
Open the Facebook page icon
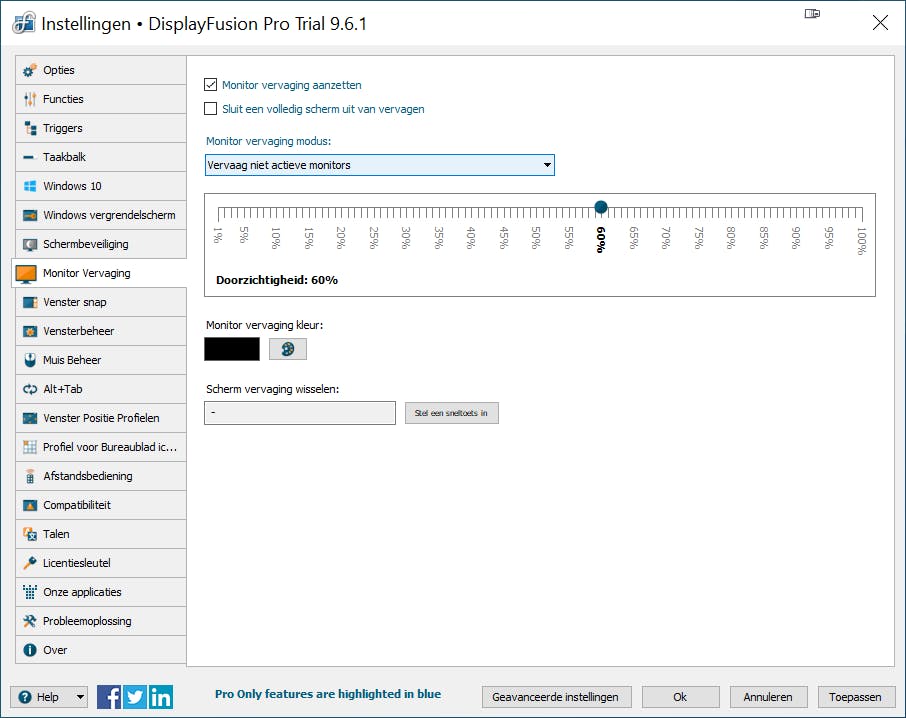109,697
